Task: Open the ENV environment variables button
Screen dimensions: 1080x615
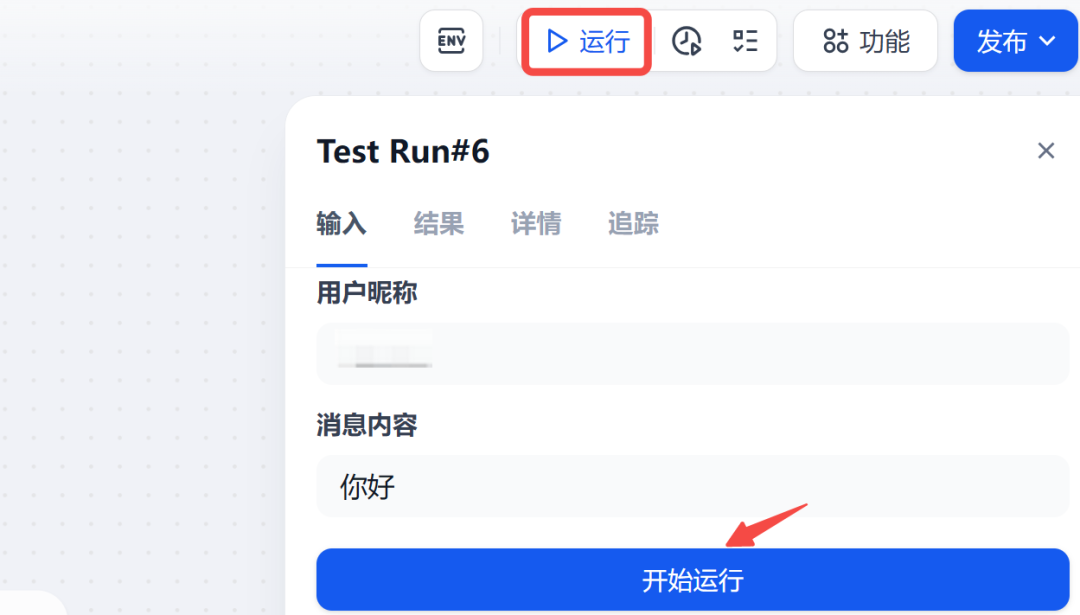Action: [451, 41]
